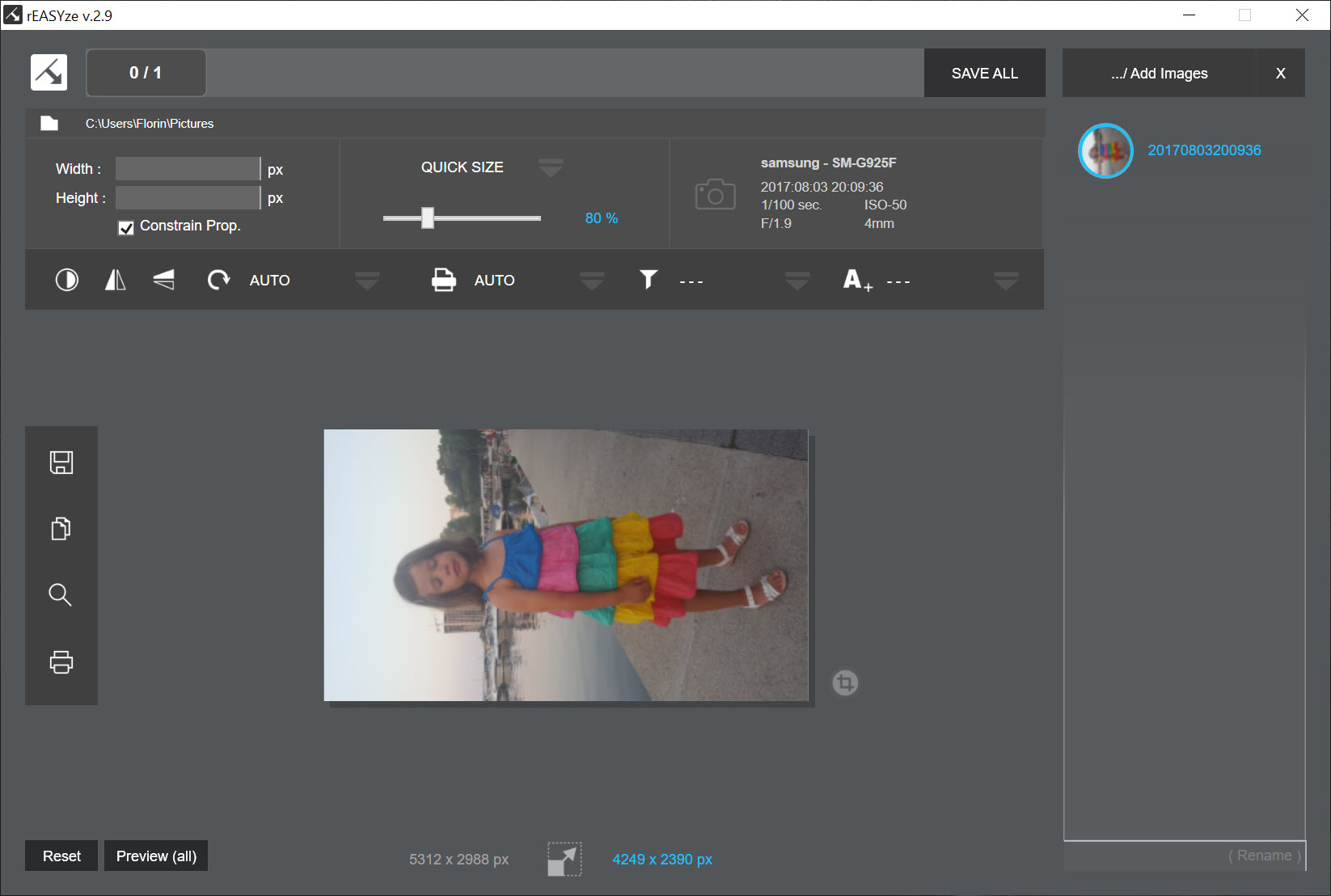
Task: Click the floppy disk save icon
Action: coord(61,463)
